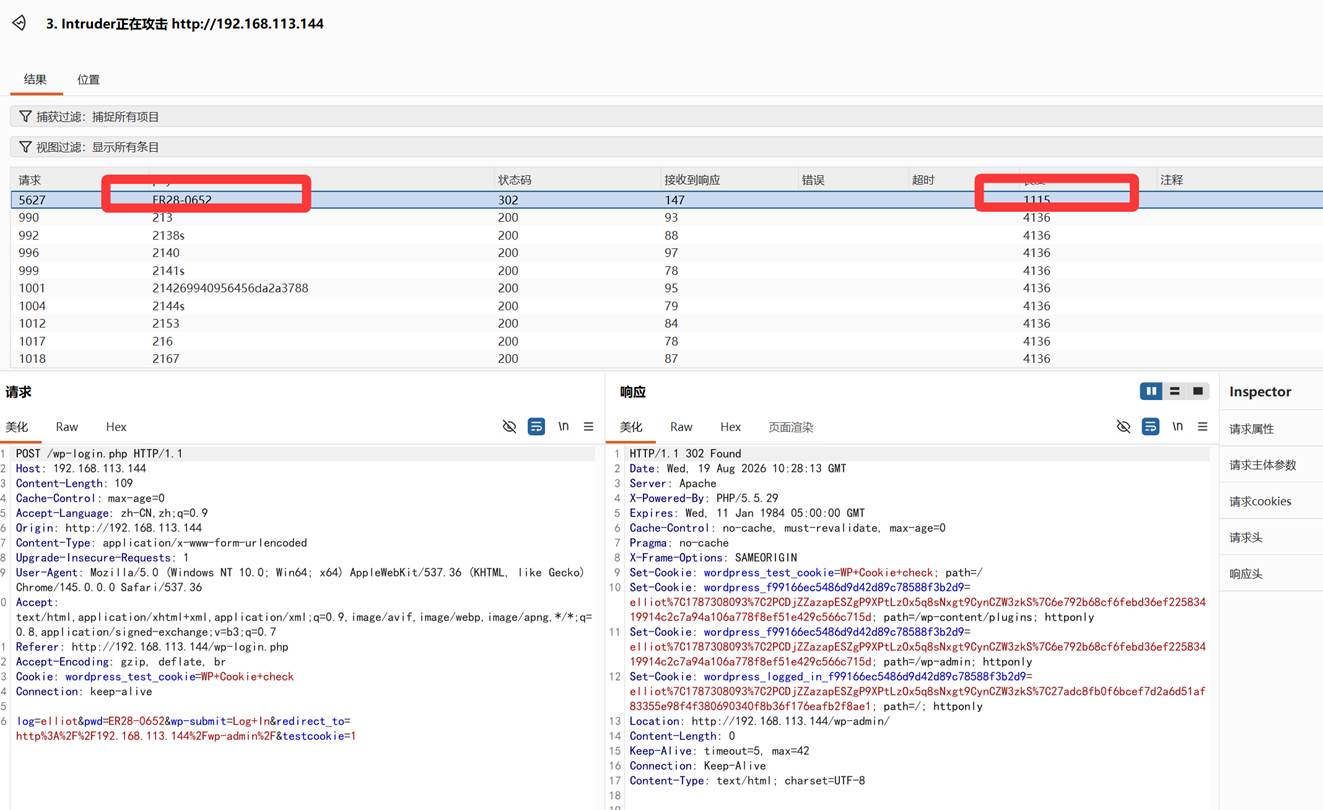Select the row with payload 2138s
Image resolution: width=1323 pixels, height=810 pixels.
666,236
